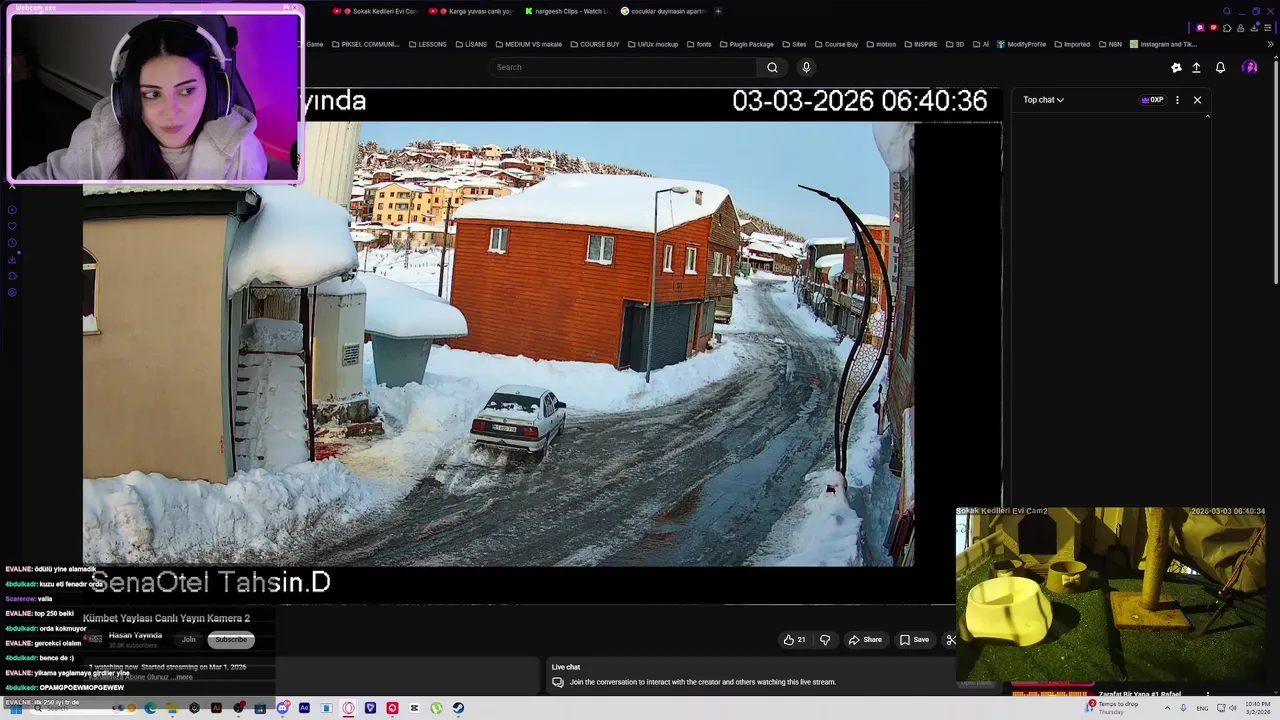Open Steam from the Windows taskbar

(x=458, y=708)
